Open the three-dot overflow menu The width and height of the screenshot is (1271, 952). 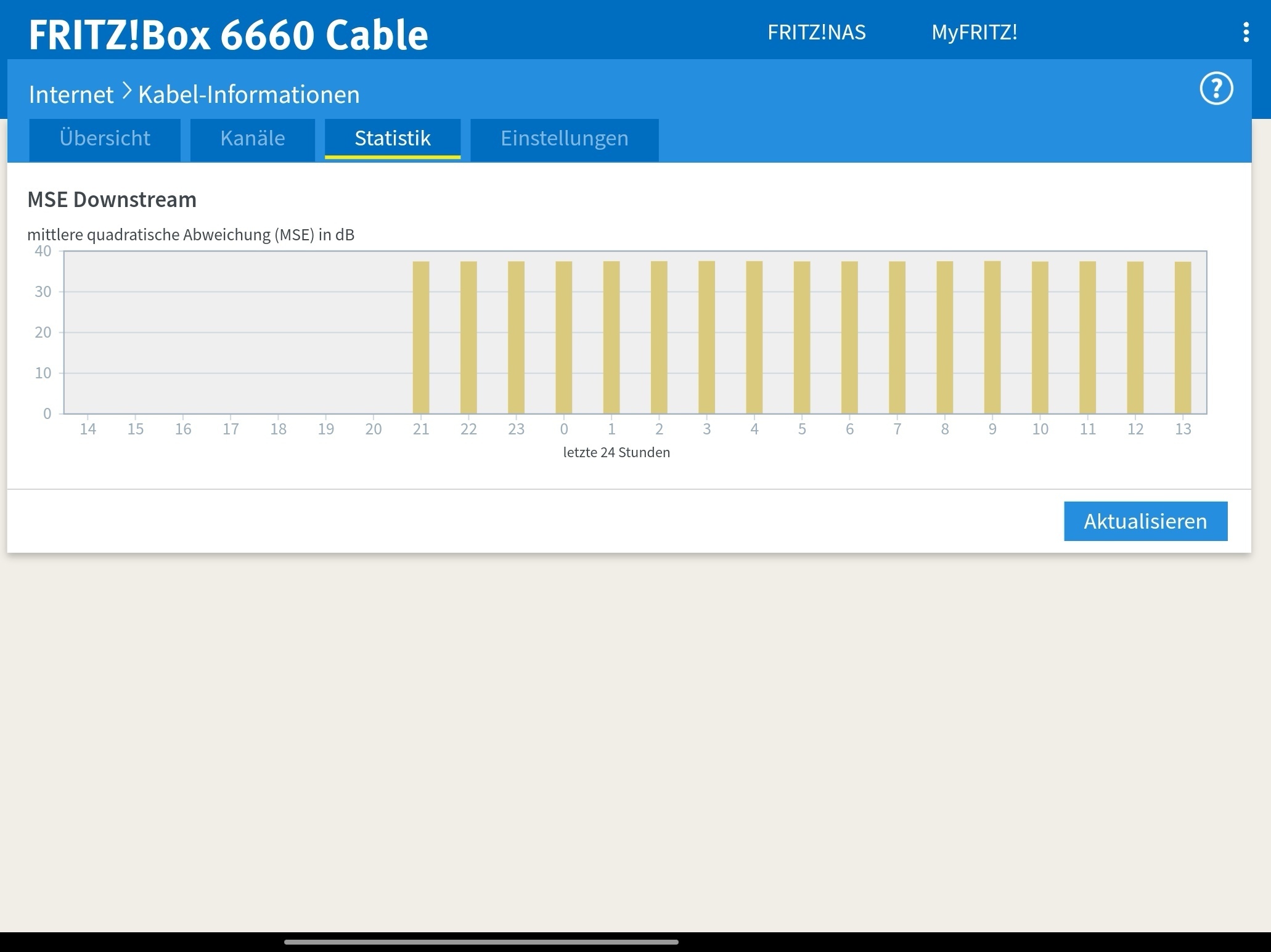pos(1246,32)
